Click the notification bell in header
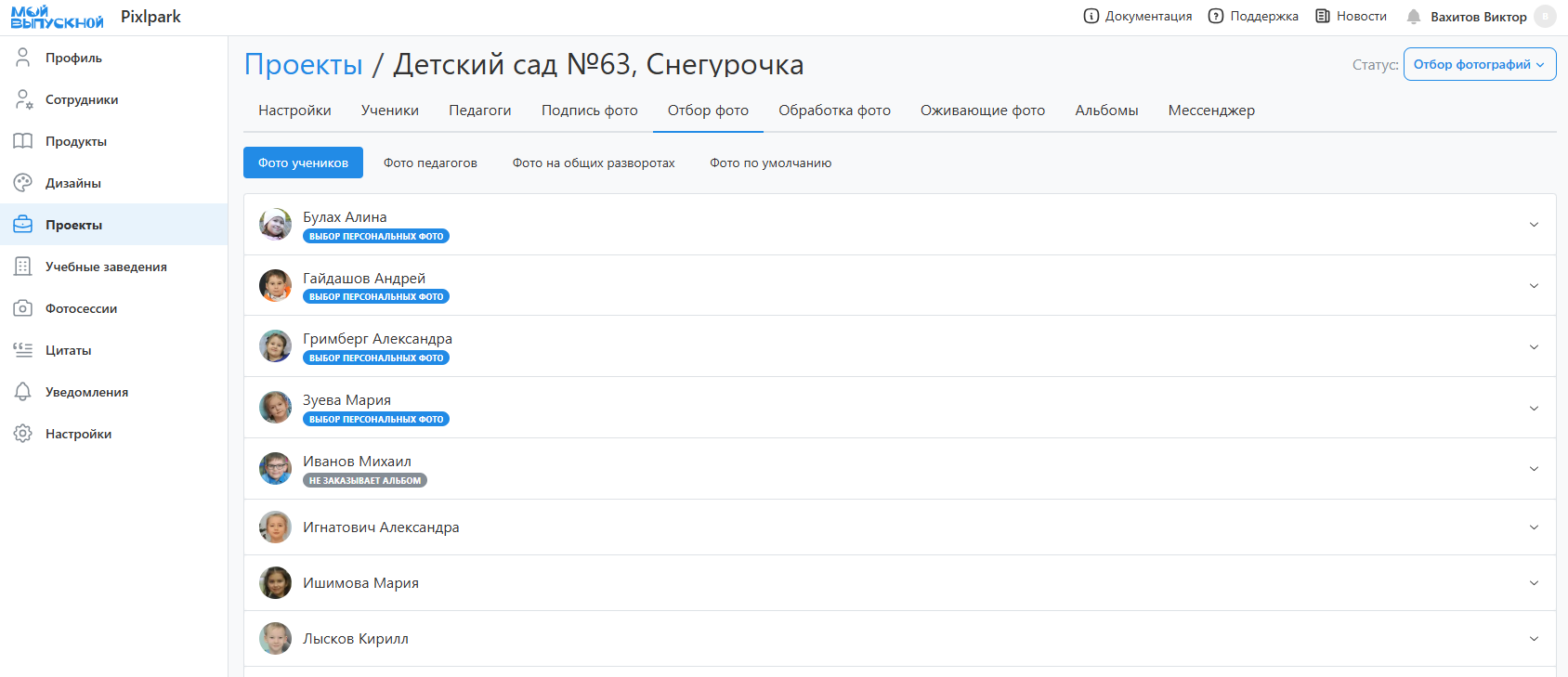 1413,17
